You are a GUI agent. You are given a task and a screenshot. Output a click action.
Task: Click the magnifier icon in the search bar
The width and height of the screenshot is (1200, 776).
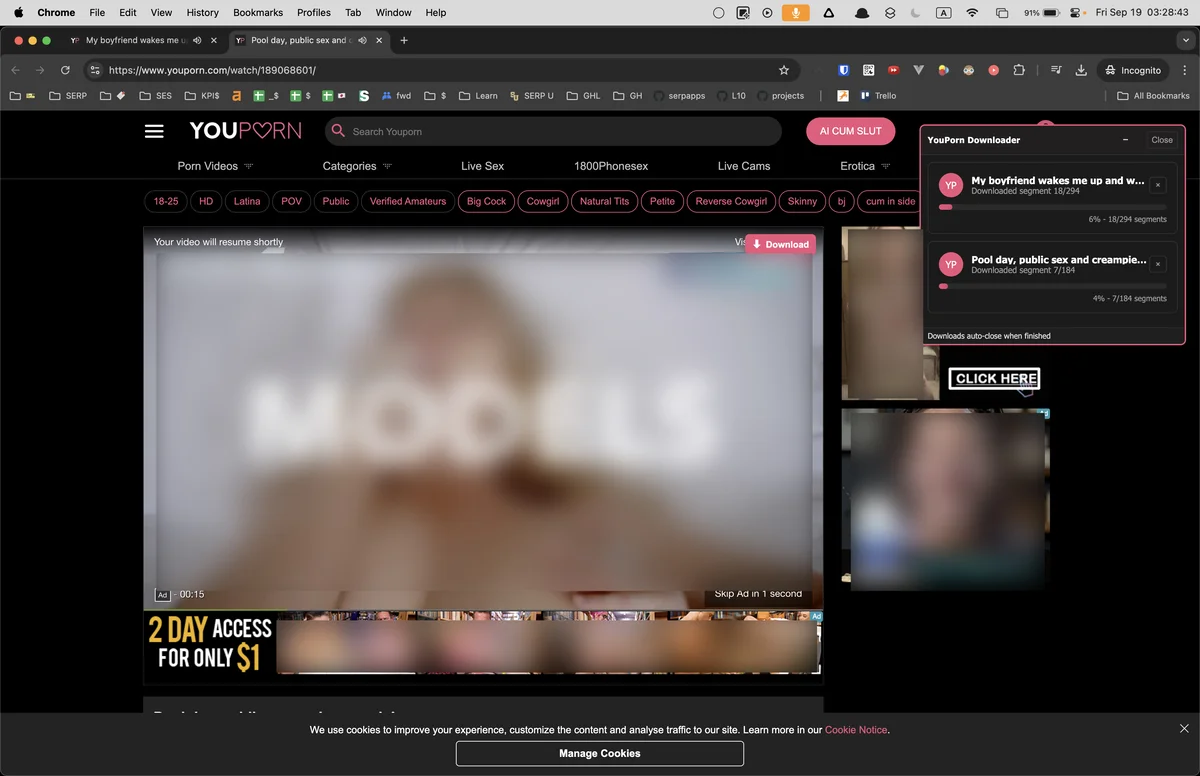click(337, 131)
